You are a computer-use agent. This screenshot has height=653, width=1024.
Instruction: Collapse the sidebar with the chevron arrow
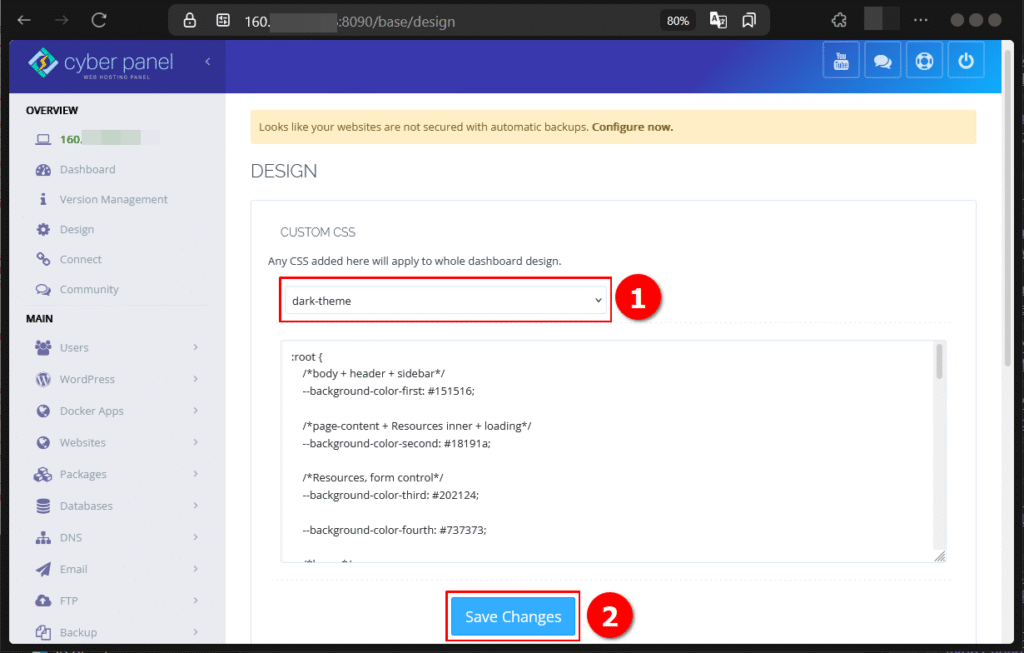207,60
